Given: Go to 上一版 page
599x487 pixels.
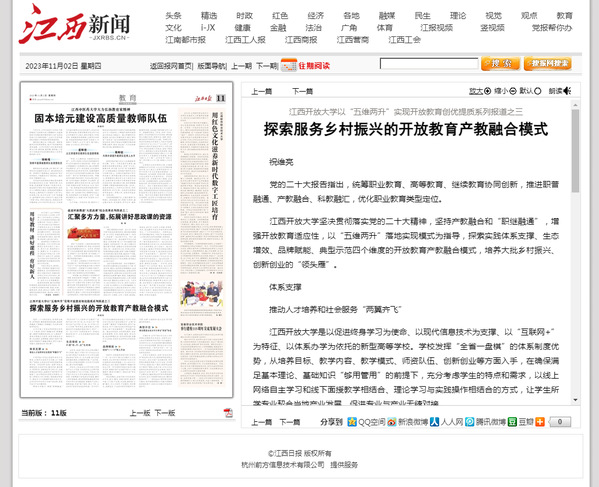Looking at the screenshot, I should 140,413.
